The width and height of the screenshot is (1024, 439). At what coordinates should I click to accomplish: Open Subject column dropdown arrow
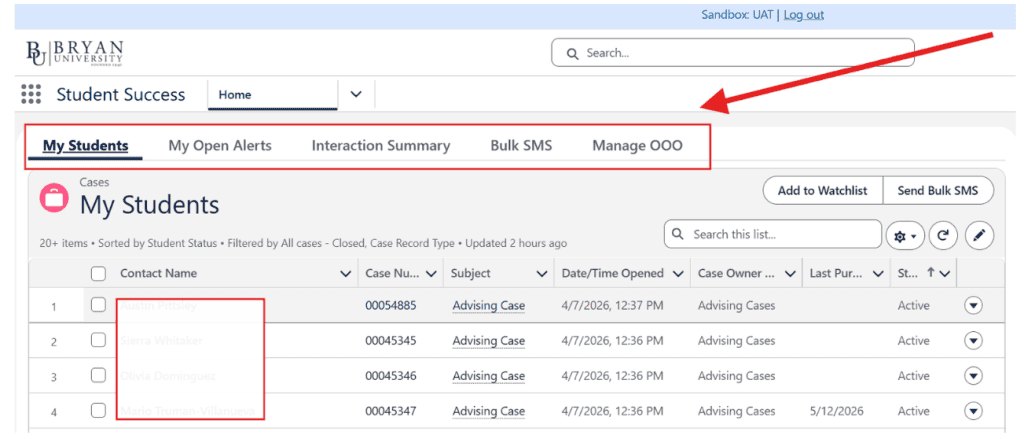click(x=541, y=274)
